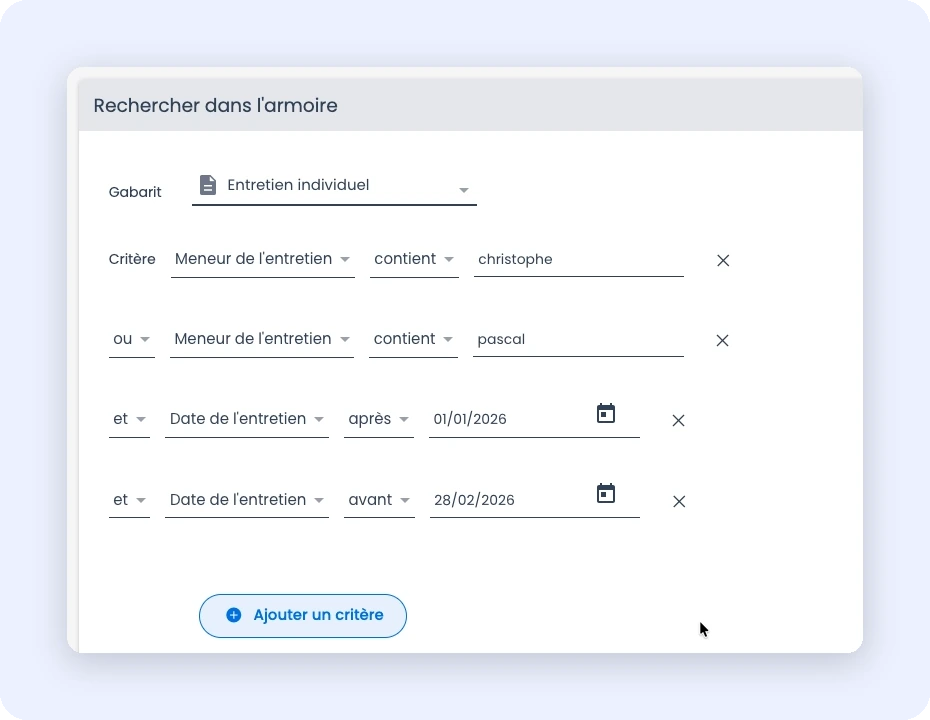The image size is (930, 720).
Task: Remove the 'christophe' criterion row
Action: tap(722, 260)
